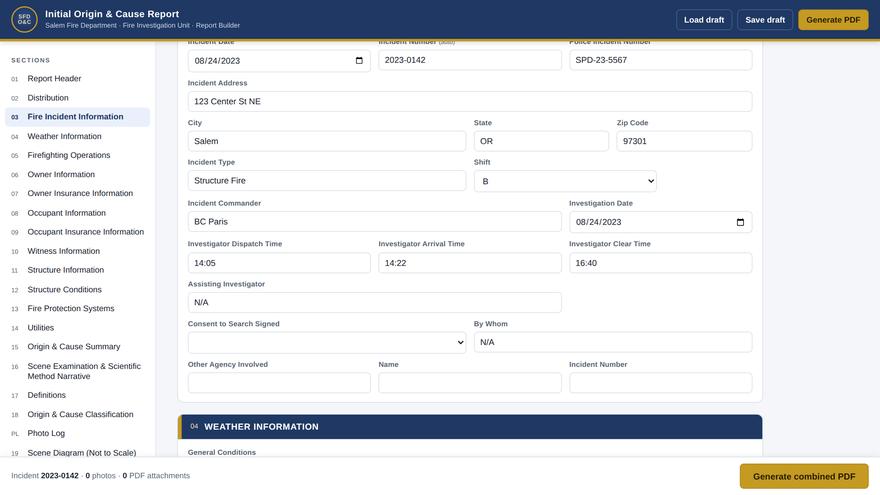Open Owner Insurance Information section
This screenshot has width=880, height=495.
(77, 194)
